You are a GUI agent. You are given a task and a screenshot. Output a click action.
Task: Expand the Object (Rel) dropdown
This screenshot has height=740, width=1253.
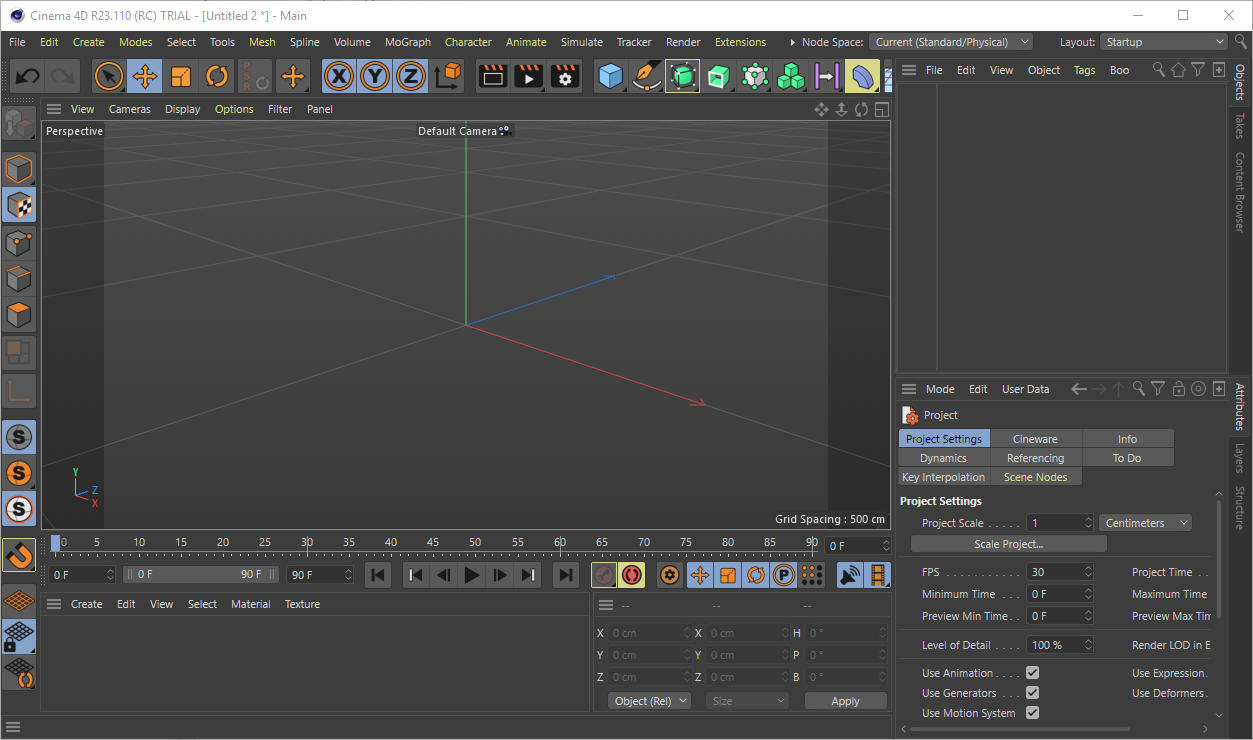click(649, 701)
